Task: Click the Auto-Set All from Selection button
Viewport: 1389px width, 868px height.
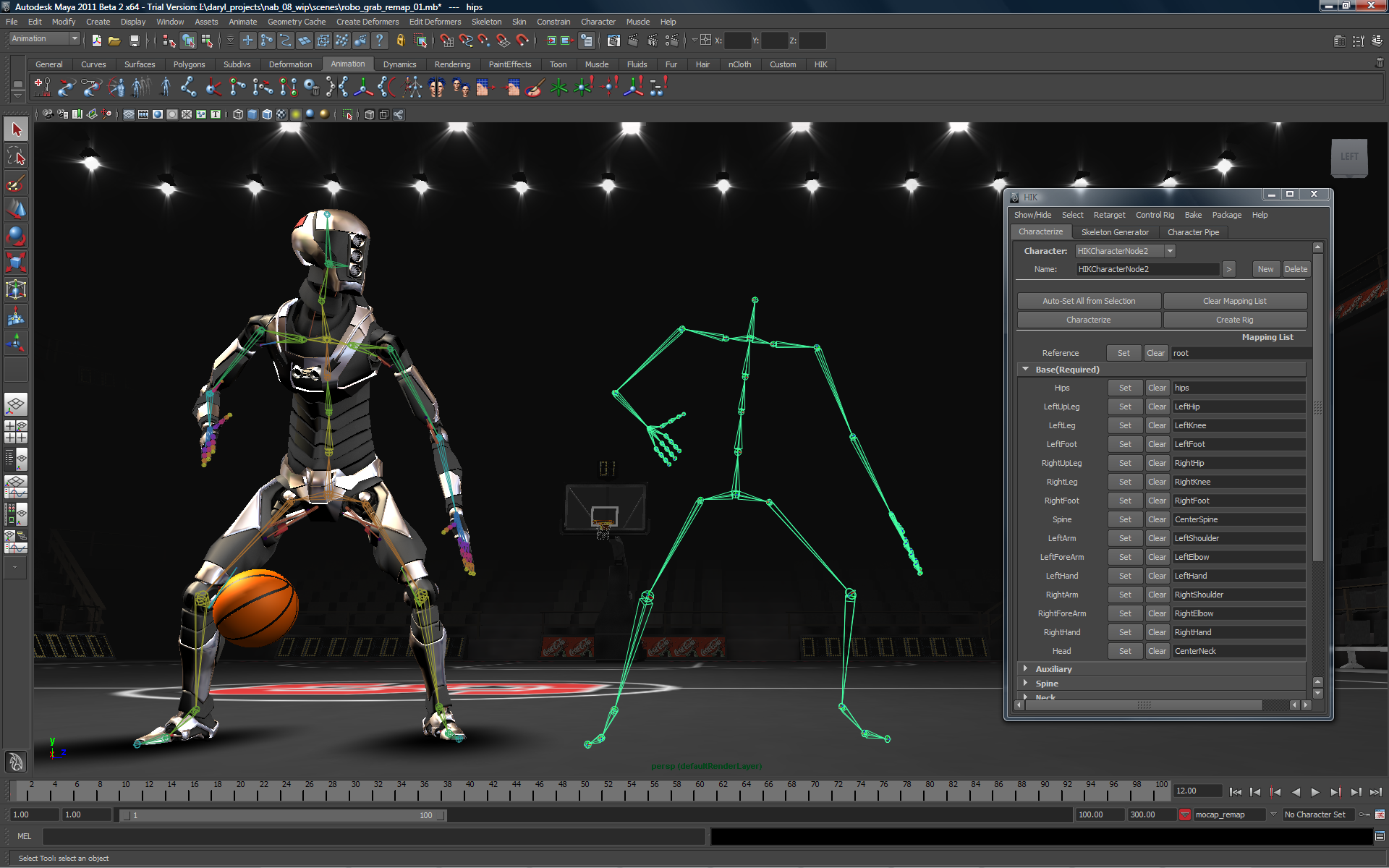Action: [1089, 300]
